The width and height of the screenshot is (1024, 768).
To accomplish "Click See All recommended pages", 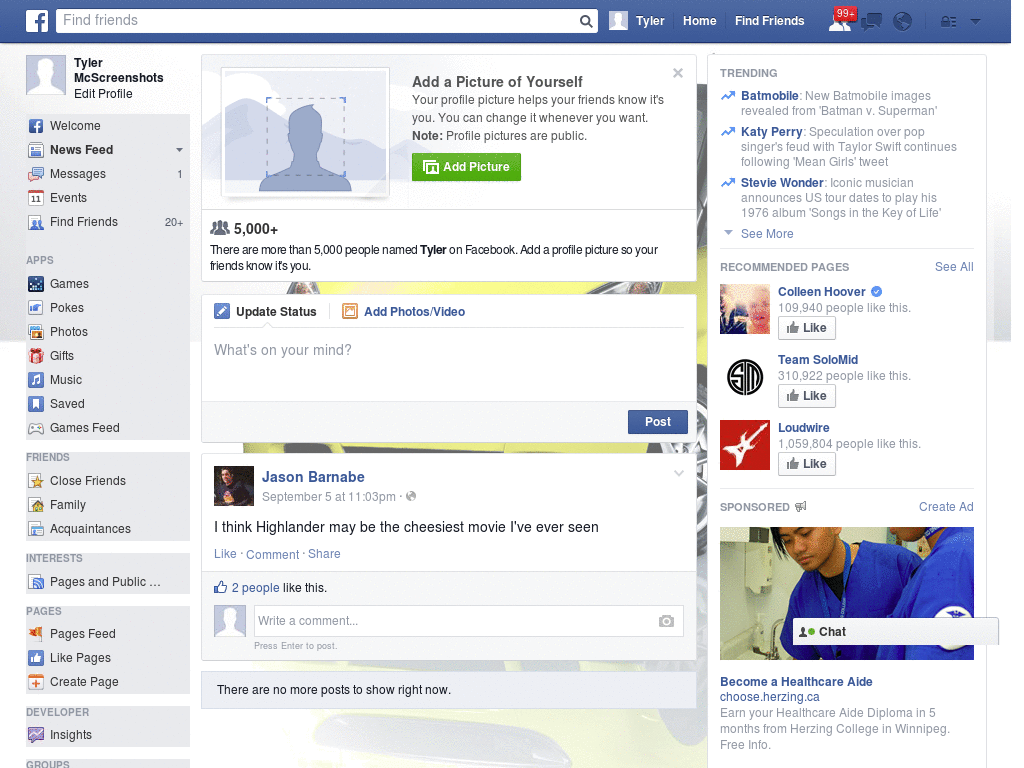I will coord(953,266).
